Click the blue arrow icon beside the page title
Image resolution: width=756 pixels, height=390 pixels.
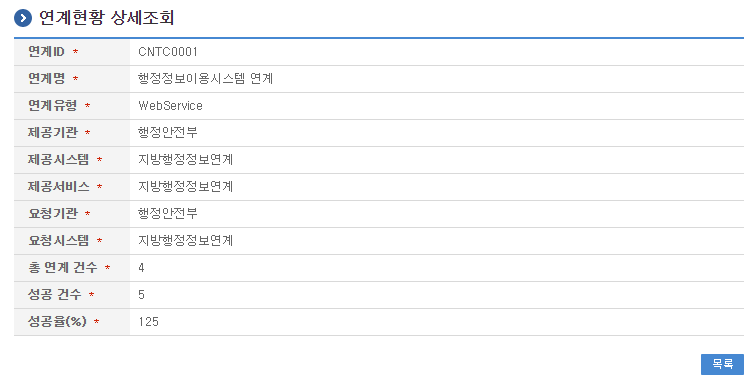tap(23, 18)
